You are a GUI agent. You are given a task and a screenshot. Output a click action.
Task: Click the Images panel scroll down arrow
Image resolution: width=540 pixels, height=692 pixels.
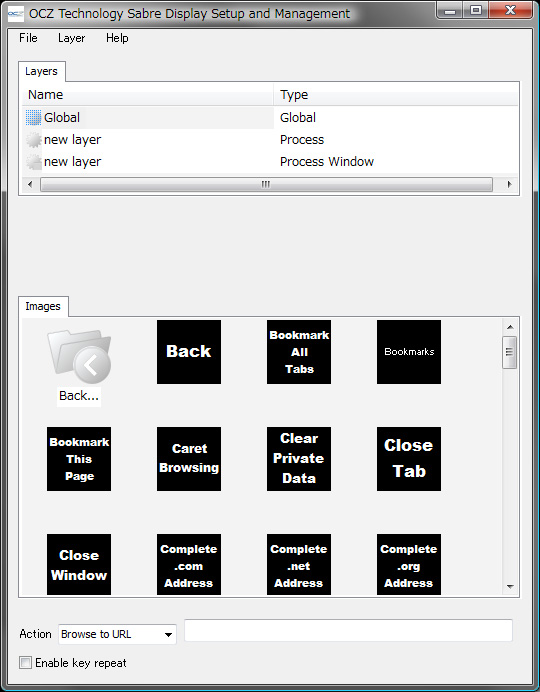point(510,587)
